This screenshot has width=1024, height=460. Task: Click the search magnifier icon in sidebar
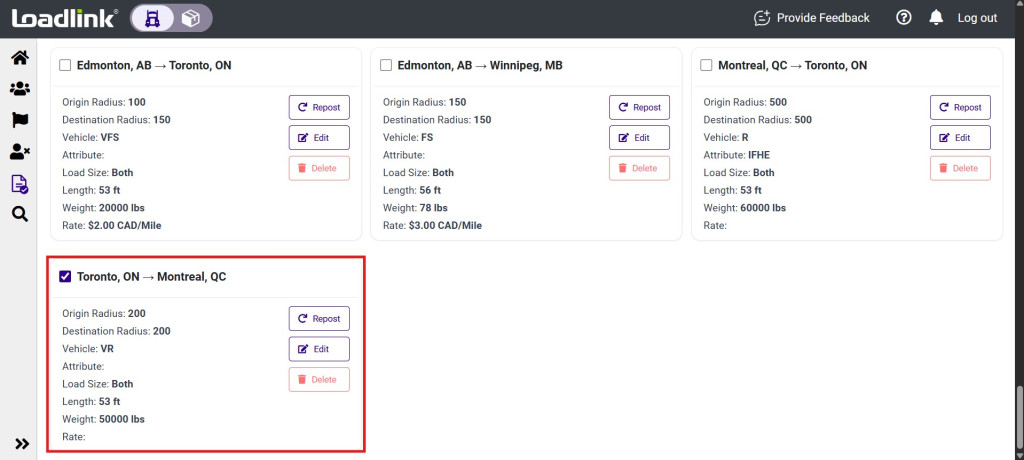tap(19, 213)
